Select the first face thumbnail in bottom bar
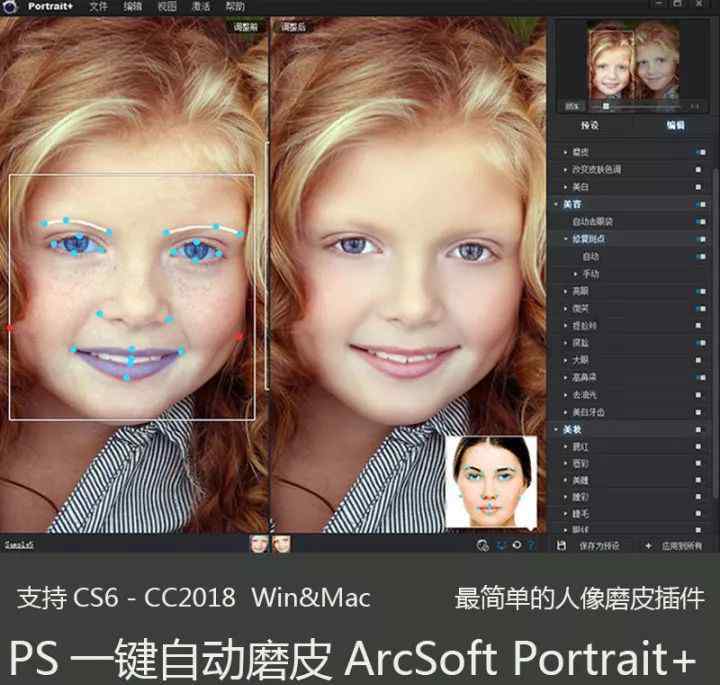720x685 pixels. (x=258, y=544)
